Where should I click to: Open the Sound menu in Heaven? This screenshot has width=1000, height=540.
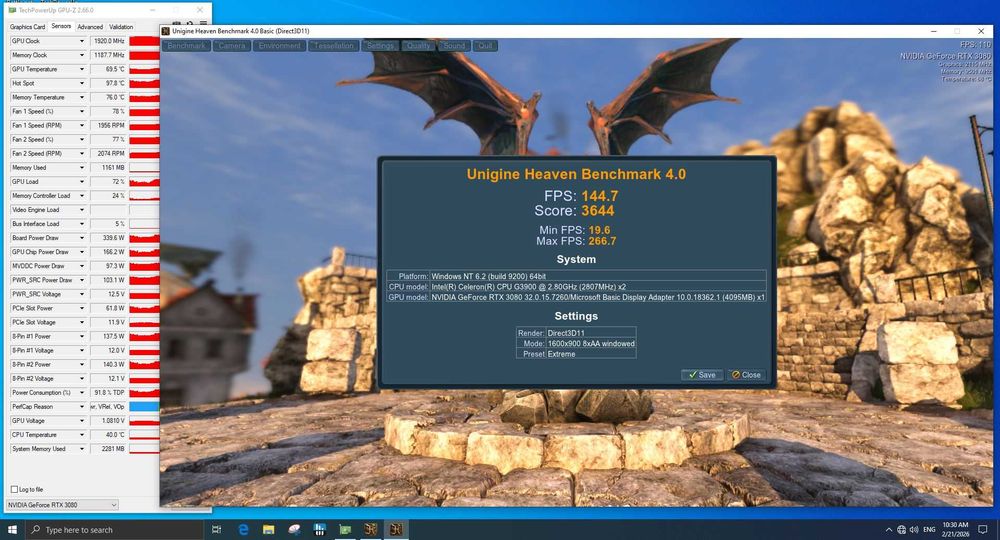click(x=454, y=46)
